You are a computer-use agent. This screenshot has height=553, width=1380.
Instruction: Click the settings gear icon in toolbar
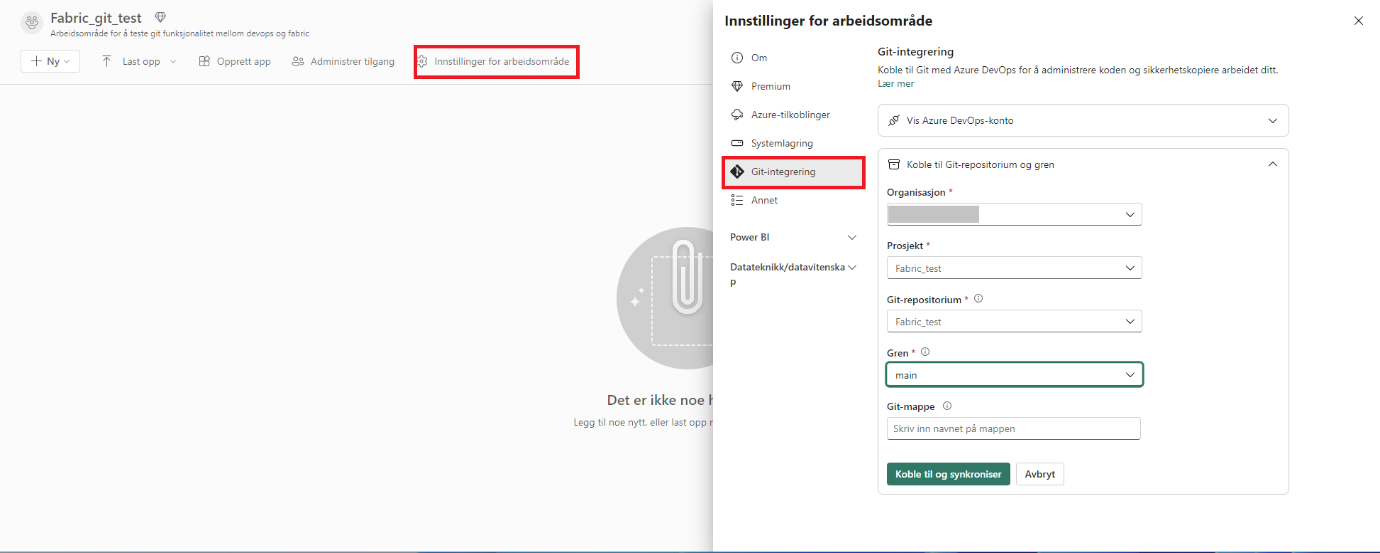click(x=423, y=62)
